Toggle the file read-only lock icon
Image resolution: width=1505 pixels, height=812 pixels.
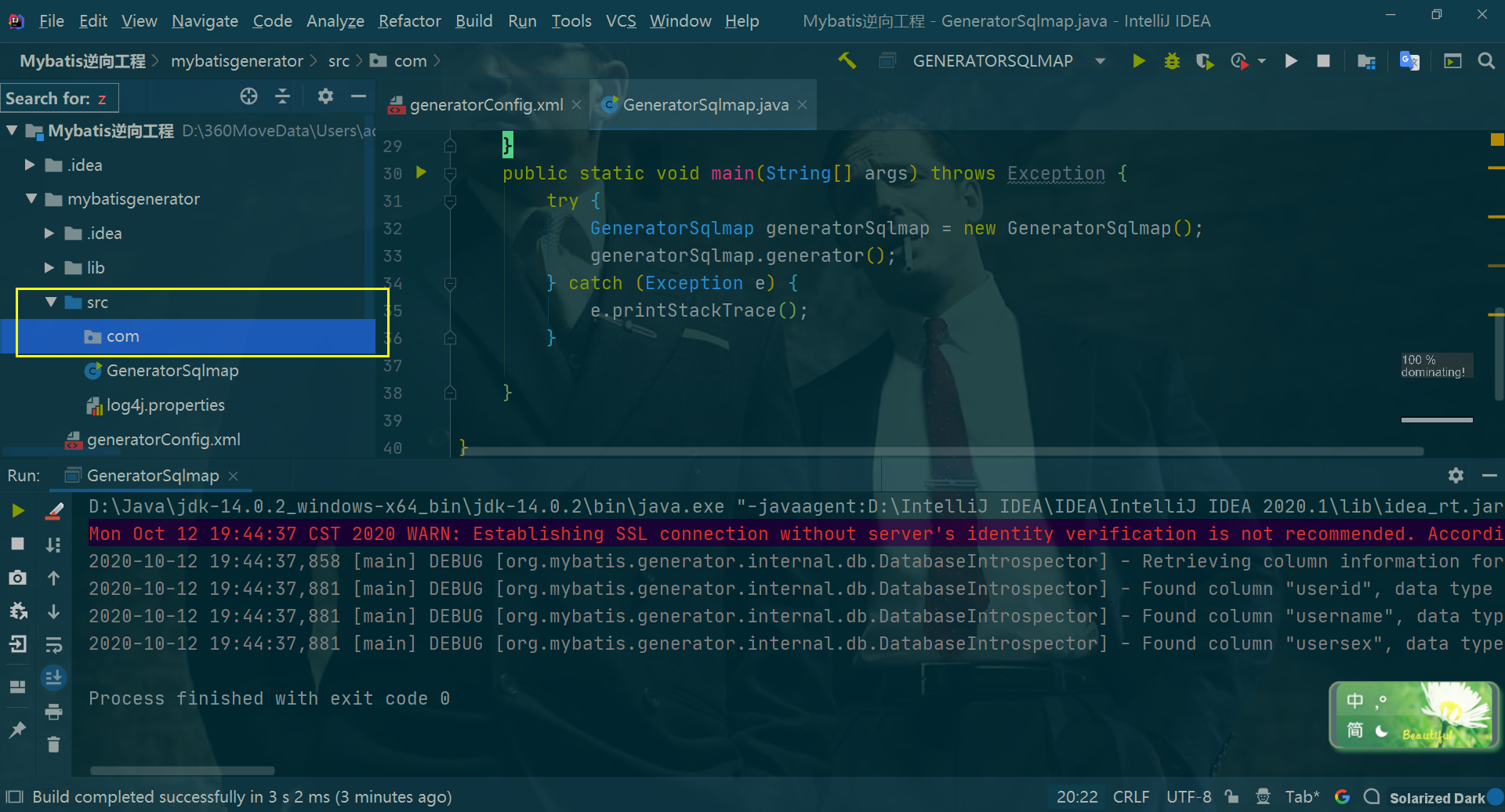pos(1232,797)
